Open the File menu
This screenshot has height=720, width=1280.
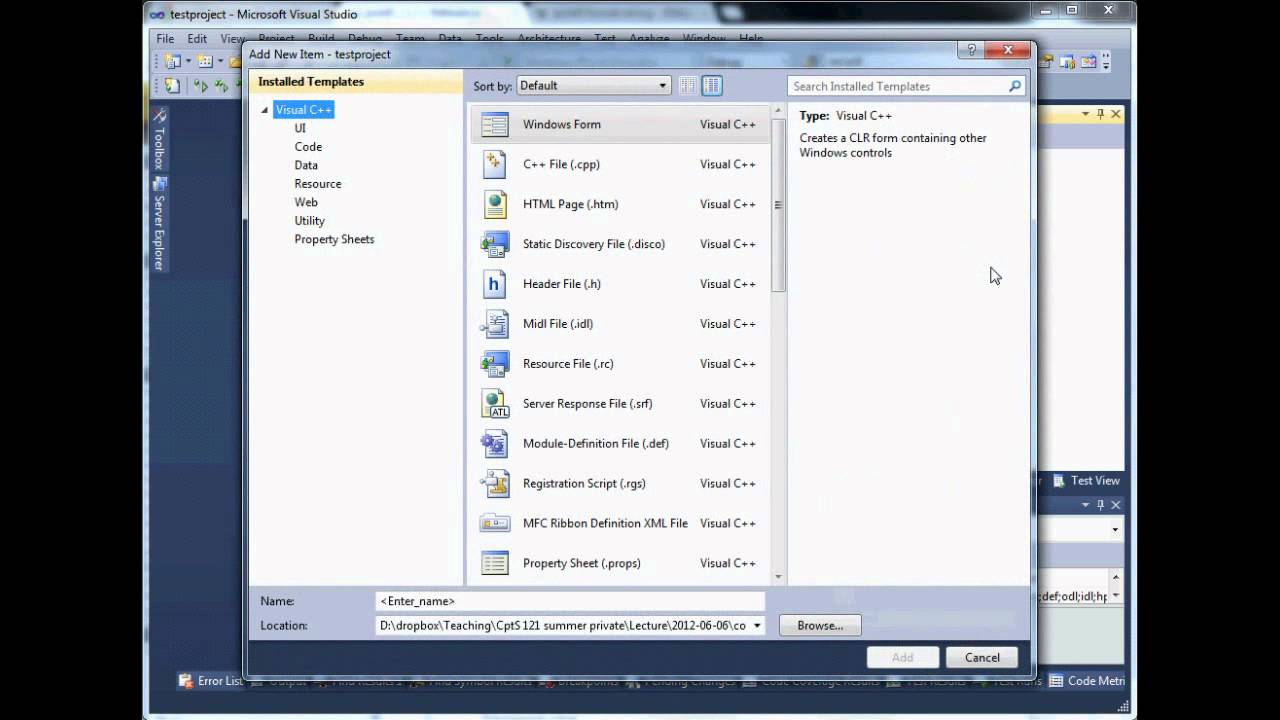[165, 39]
